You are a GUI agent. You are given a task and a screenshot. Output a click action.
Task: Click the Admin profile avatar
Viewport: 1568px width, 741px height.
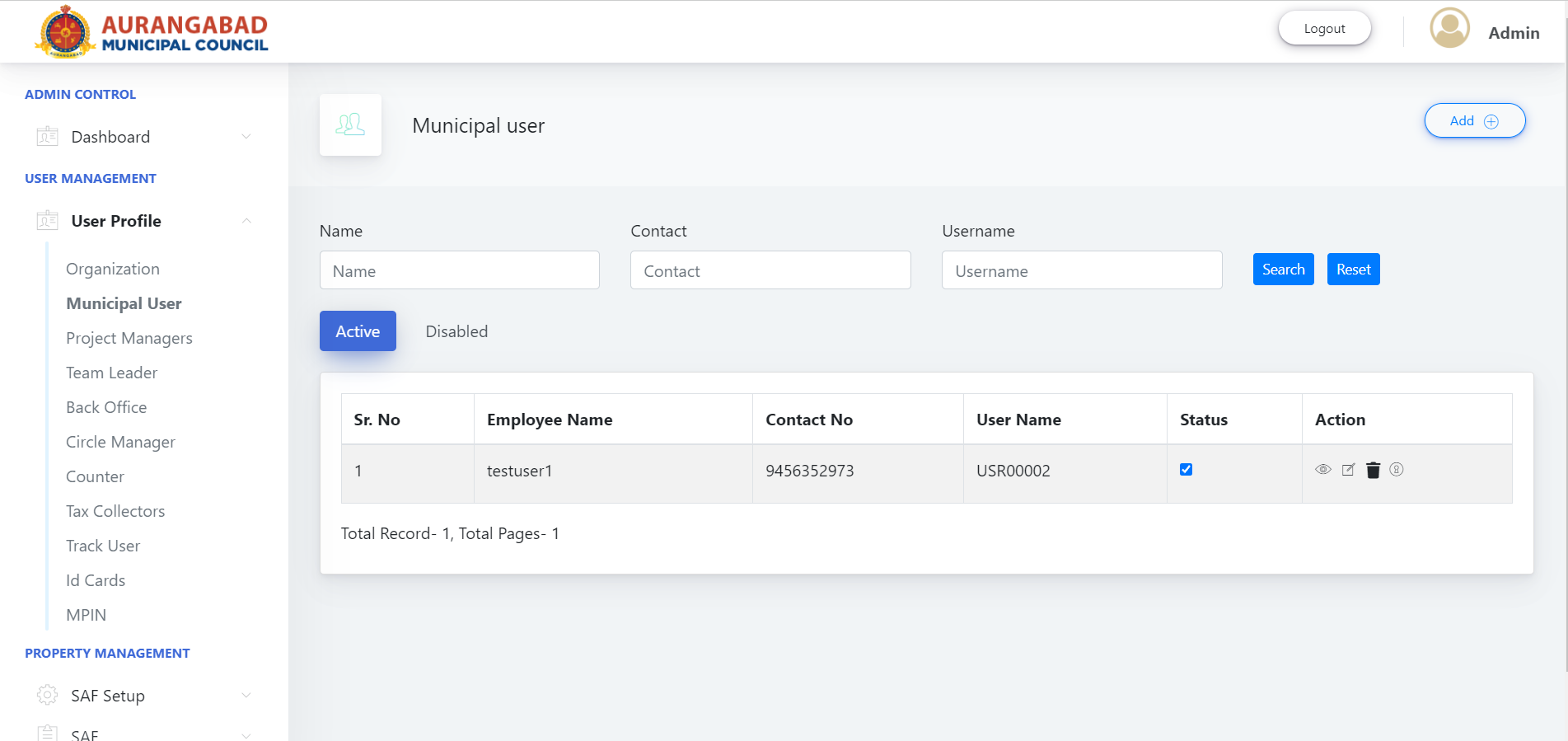pyautogui.click(x=1450, y=28)
